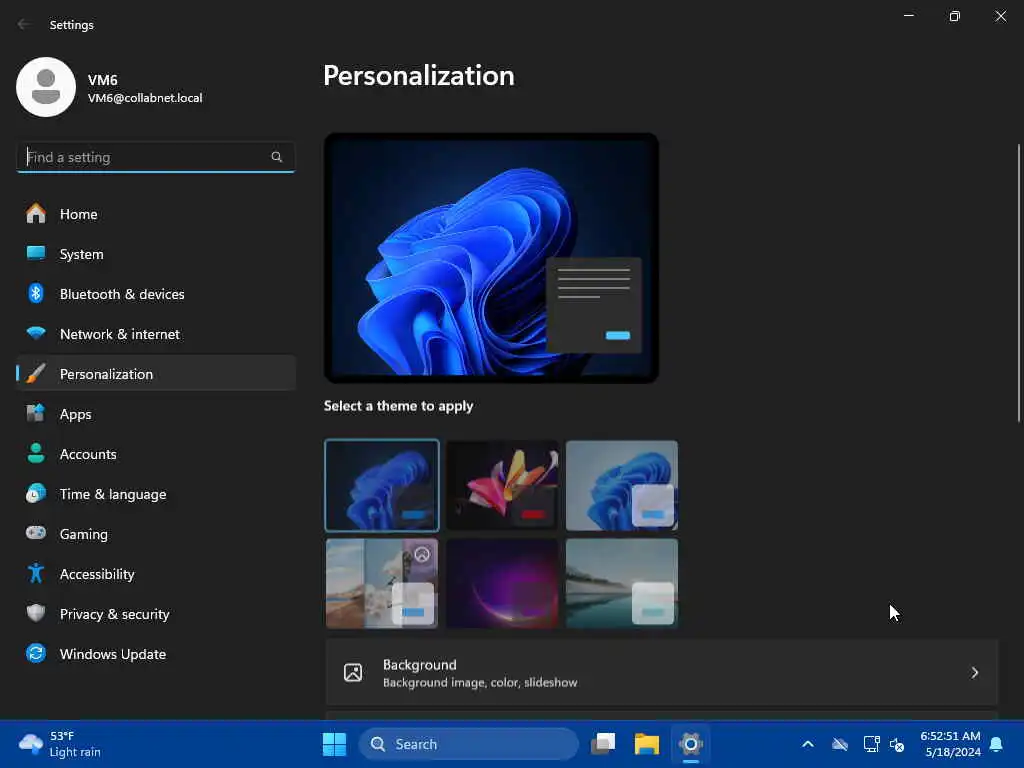This screenshot has width=1024, height=768.
Task: Open File Explorer from the taskbar
Action: (647, 744)
